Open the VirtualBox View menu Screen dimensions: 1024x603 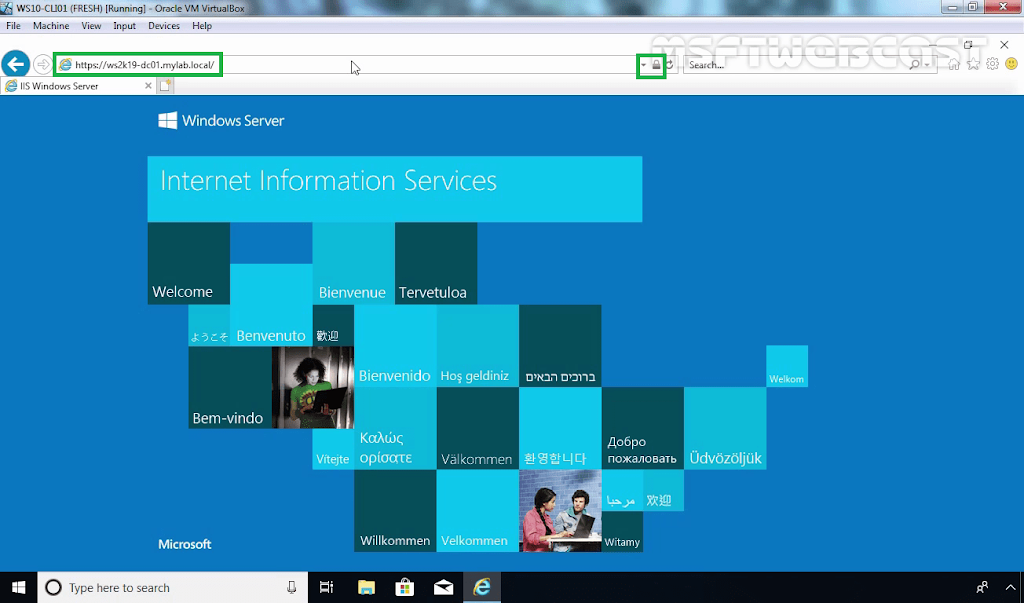91,25
